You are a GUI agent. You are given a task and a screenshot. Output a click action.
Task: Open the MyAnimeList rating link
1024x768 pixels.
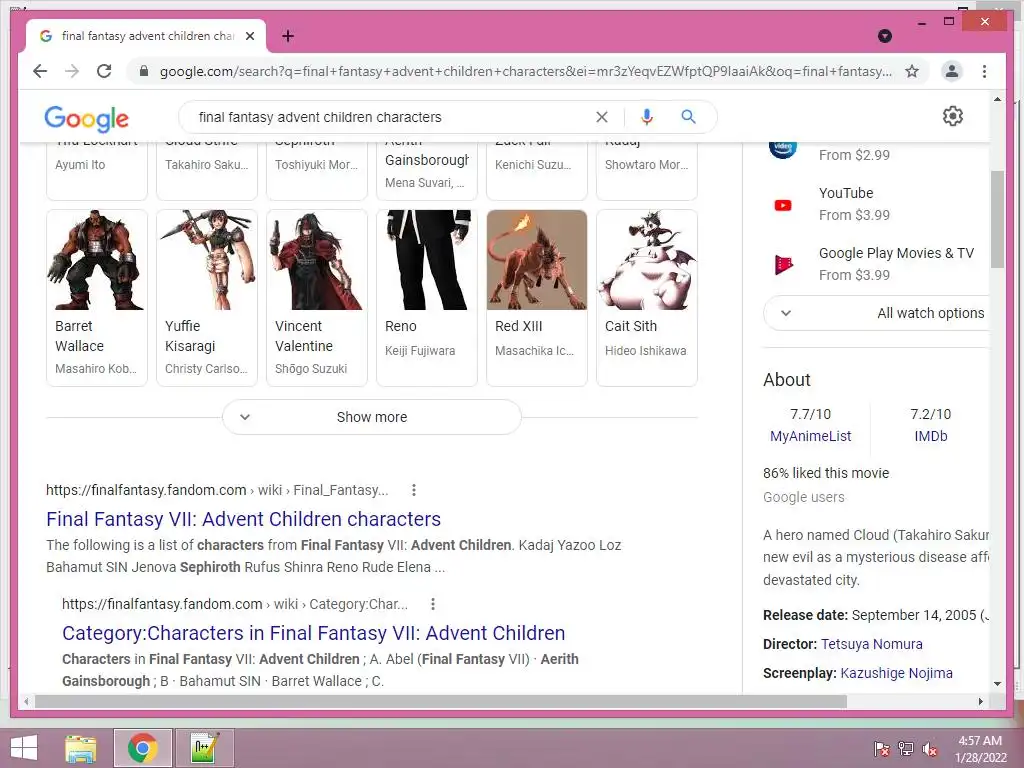810,436
